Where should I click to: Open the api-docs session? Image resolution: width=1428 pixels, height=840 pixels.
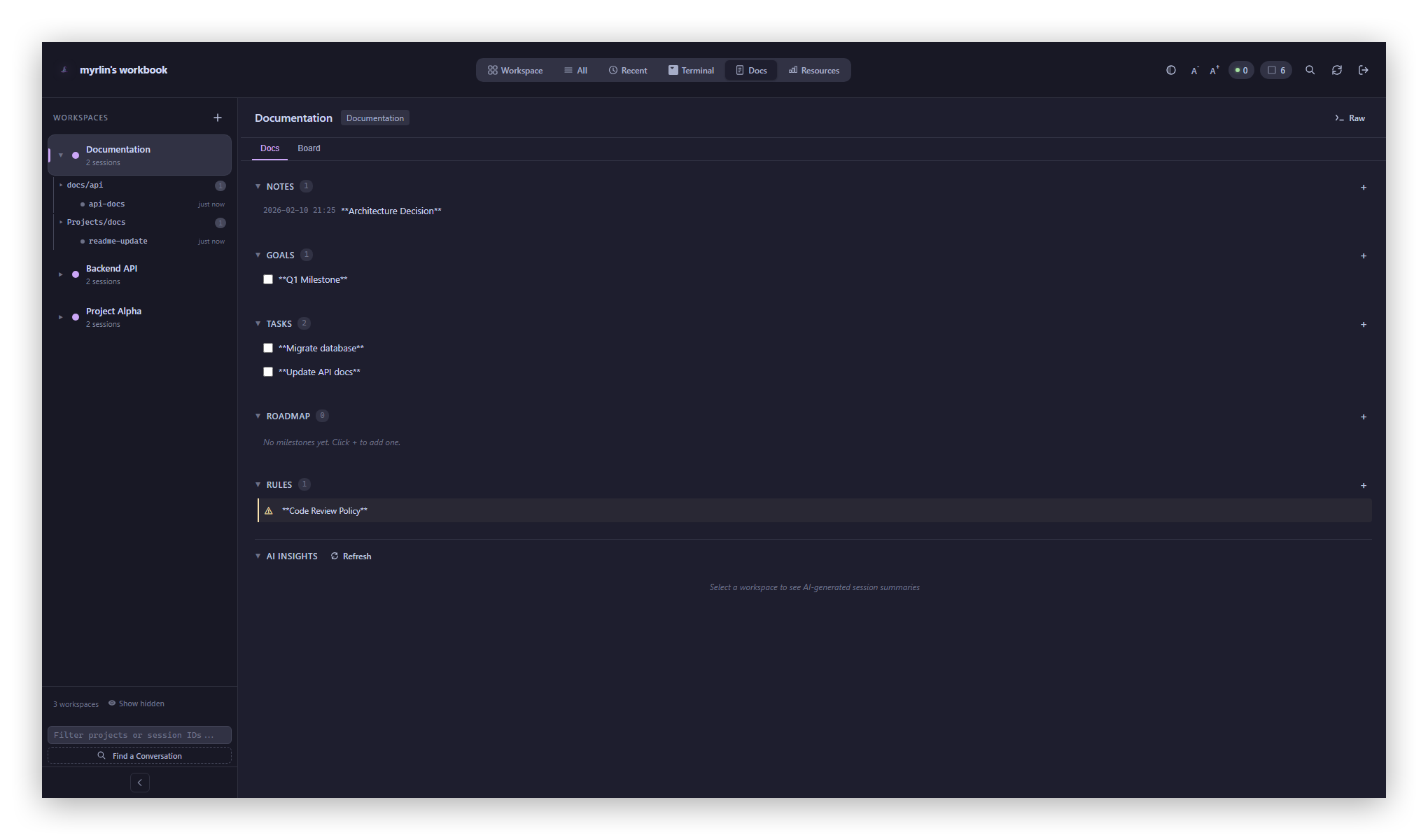(140, 204)
